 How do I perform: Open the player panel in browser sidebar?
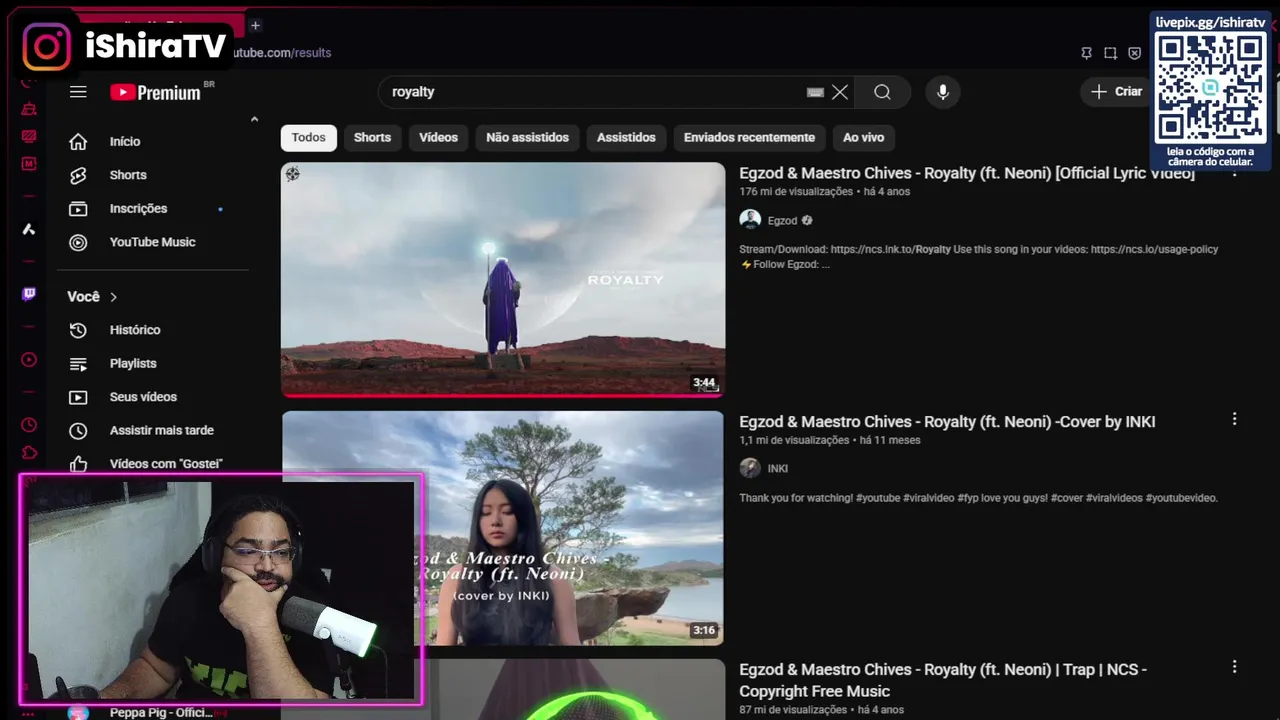[29, 360]
